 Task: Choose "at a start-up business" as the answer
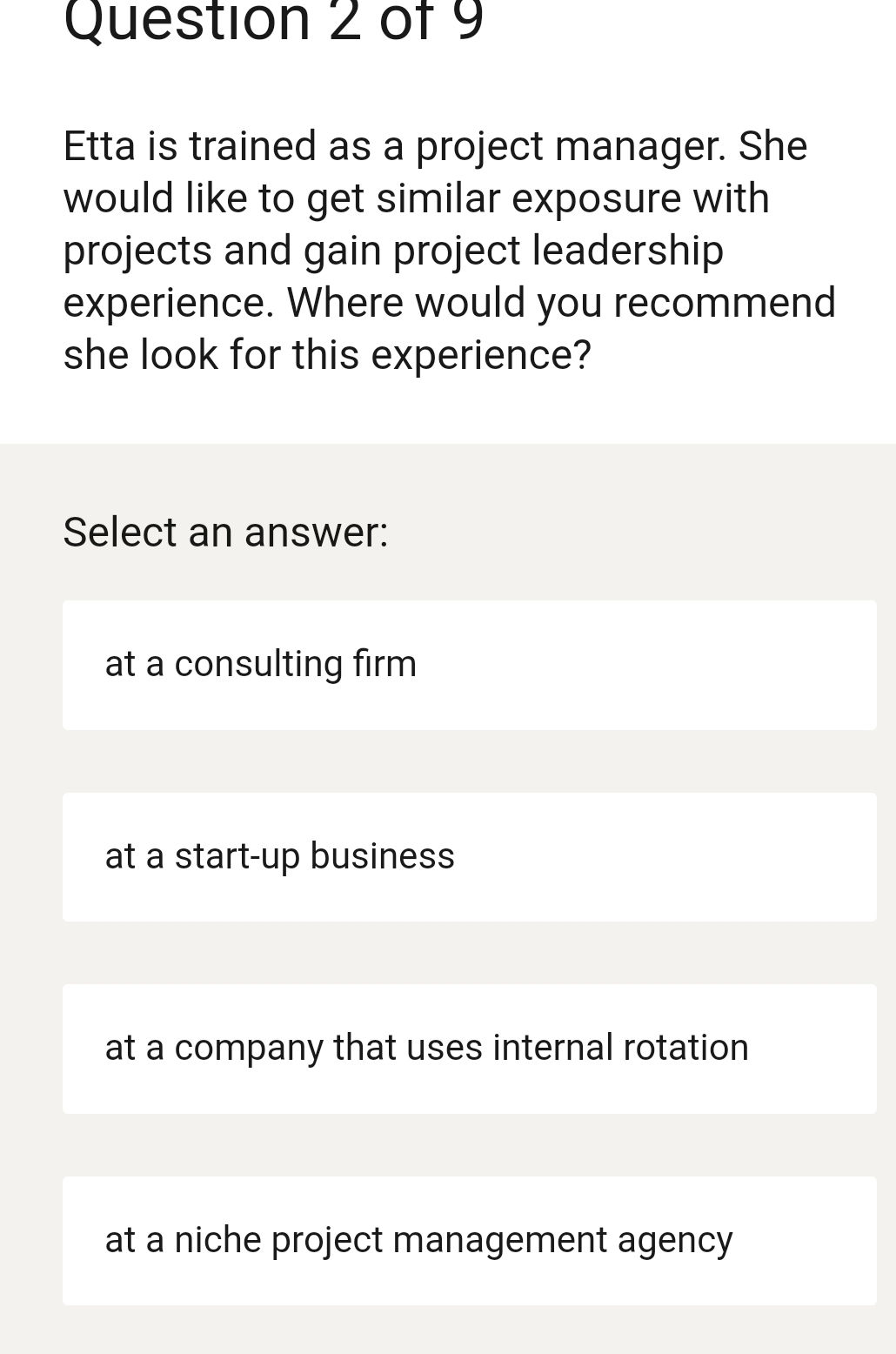pos(470,856)
